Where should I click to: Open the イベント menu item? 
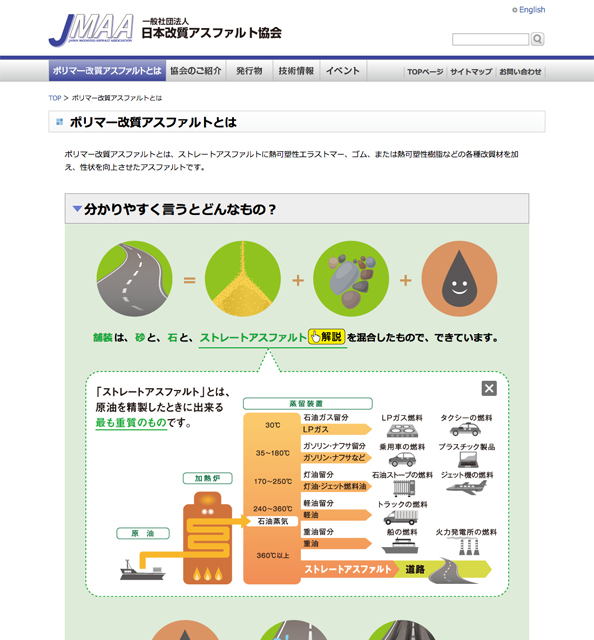[x=343, y=71]
